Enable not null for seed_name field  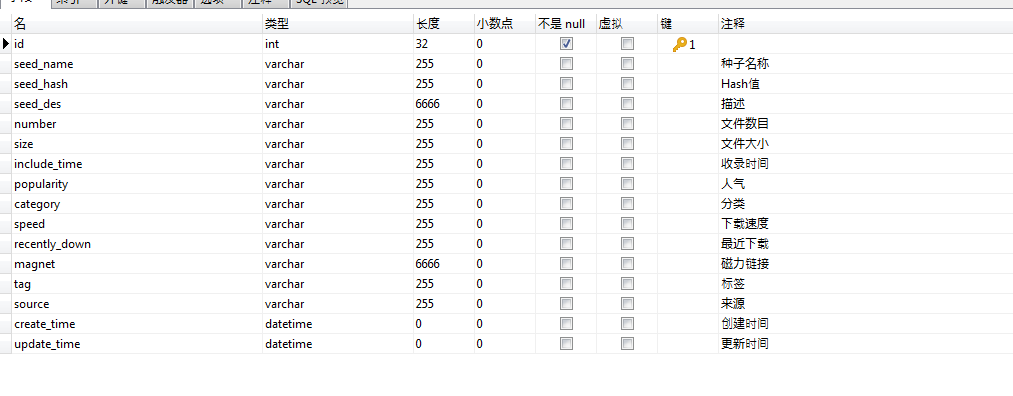coord(567,64)
